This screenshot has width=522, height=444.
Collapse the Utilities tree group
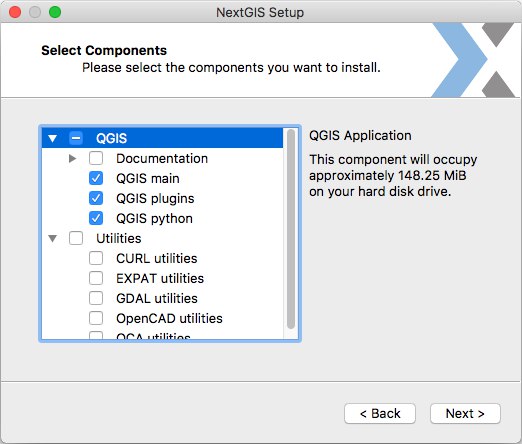(x=52, y=238)
